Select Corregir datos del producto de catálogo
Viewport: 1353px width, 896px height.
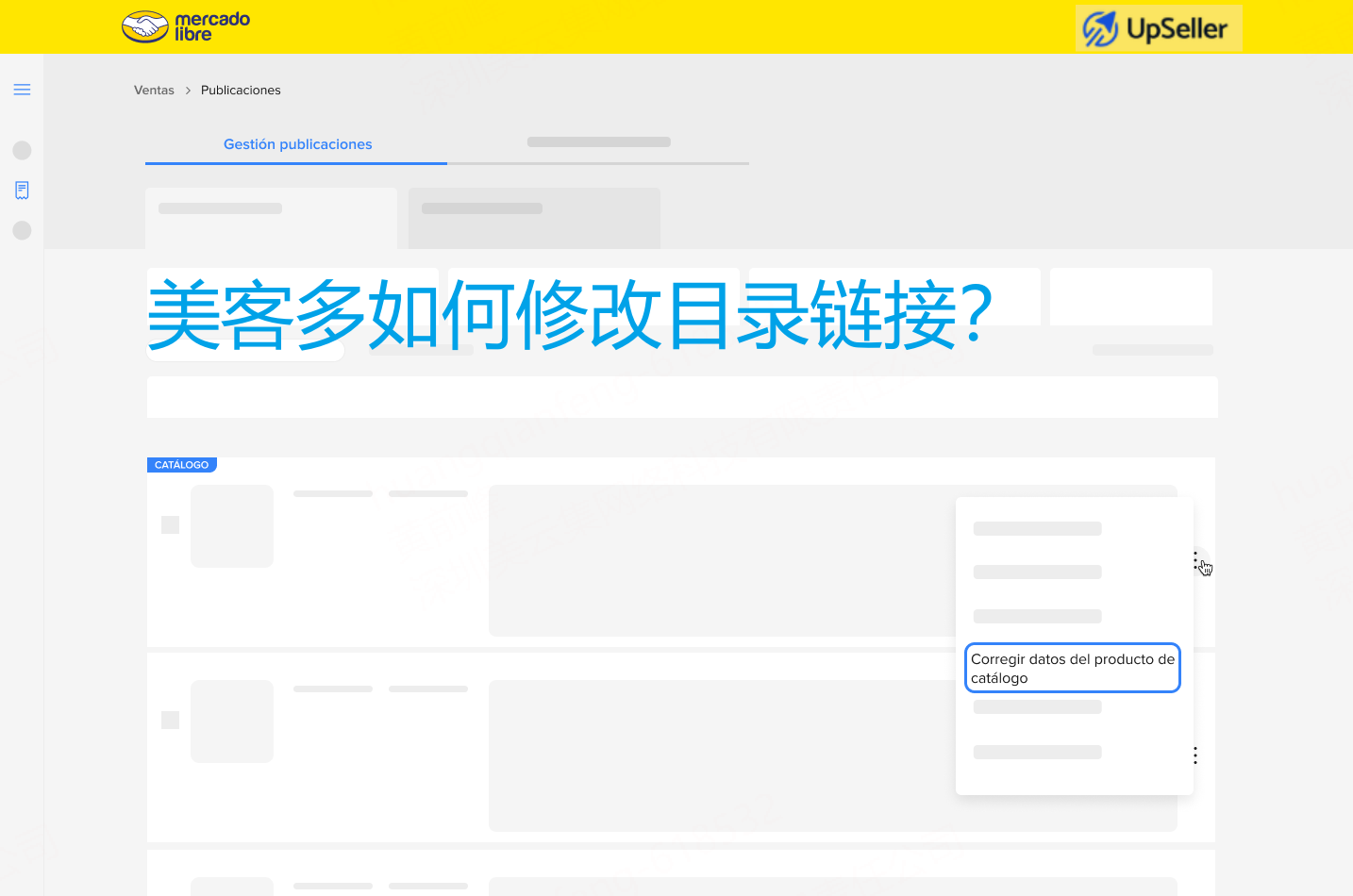click(1072, 668)
